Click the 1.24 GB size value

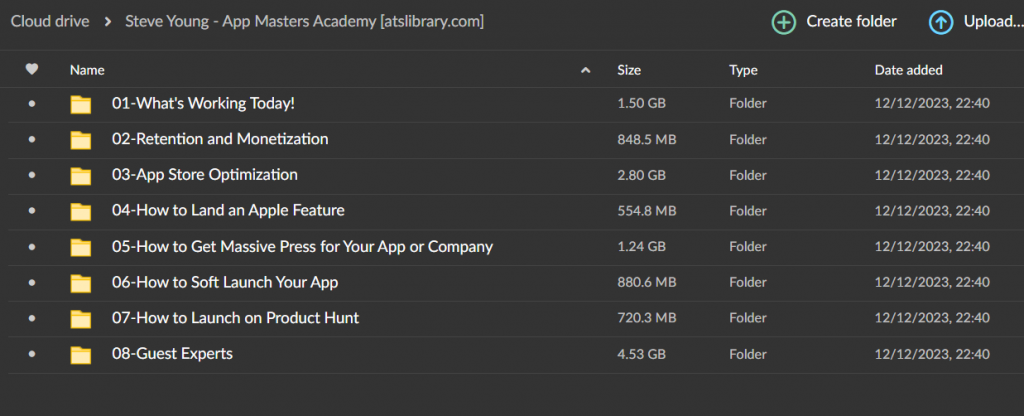tap(641, 247)
